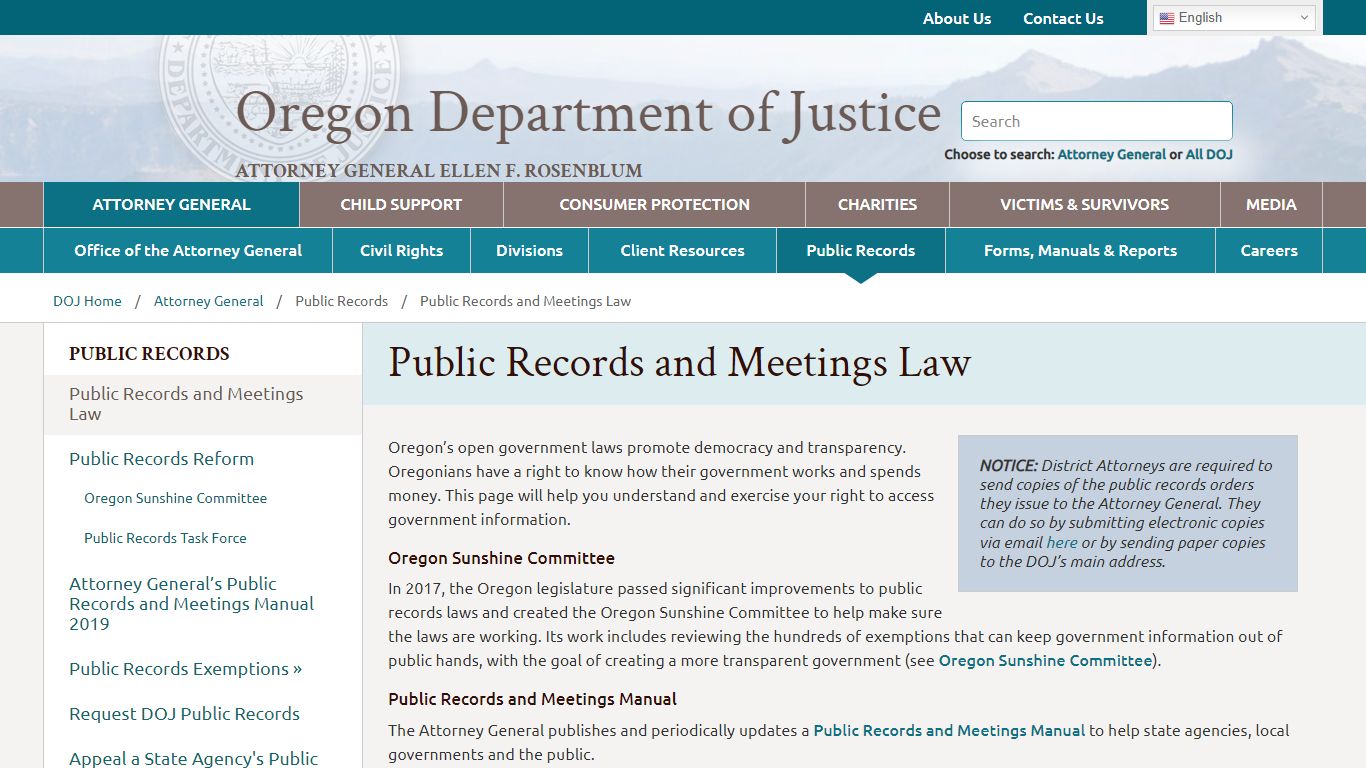Viewport: 1366px width, 768px height.
Task: Go to DOJ Home breadcrumb
Action: (x=87, y=301)
